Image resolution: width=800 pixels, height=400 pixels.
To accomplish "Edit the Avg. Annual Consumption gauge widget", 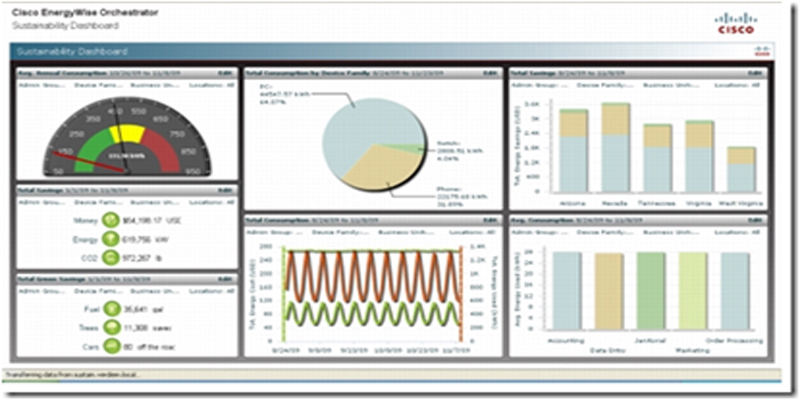I will tap(225, 73).
